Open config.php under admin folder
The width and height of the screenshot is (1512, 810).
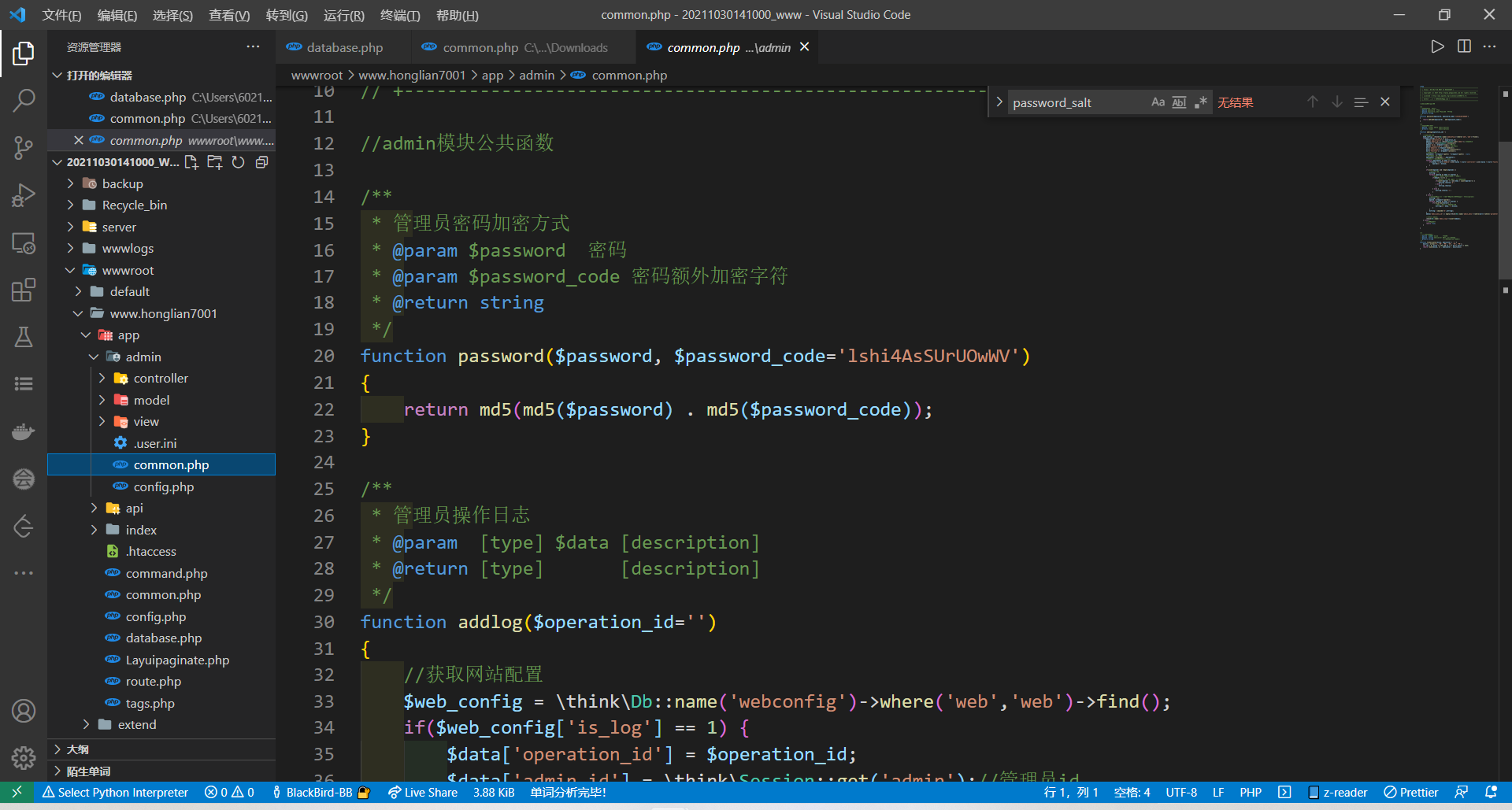(163, 486)
